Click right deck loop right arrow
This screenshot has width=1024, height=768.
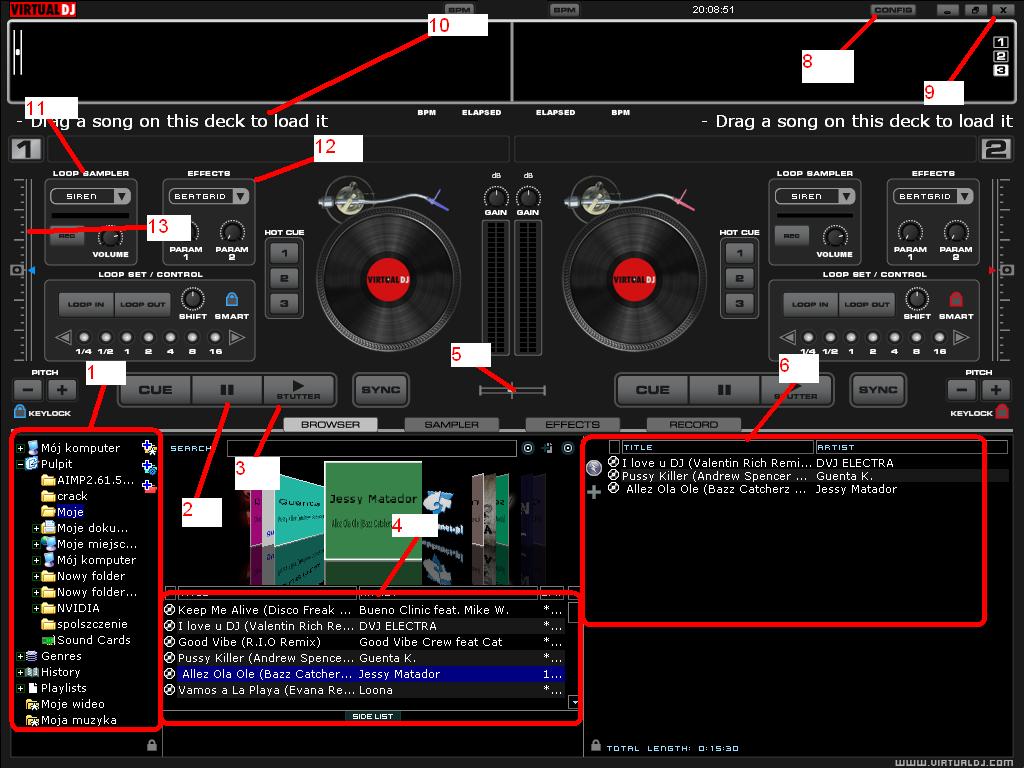pyautogui.click(x=961, y=338)
